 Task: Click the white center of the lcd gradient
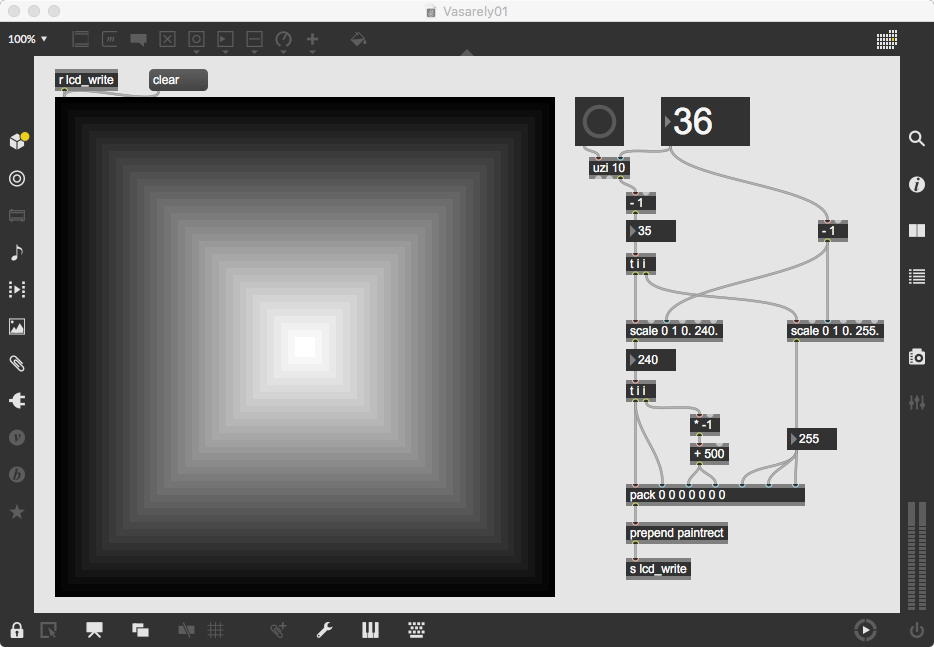point(305,347)
